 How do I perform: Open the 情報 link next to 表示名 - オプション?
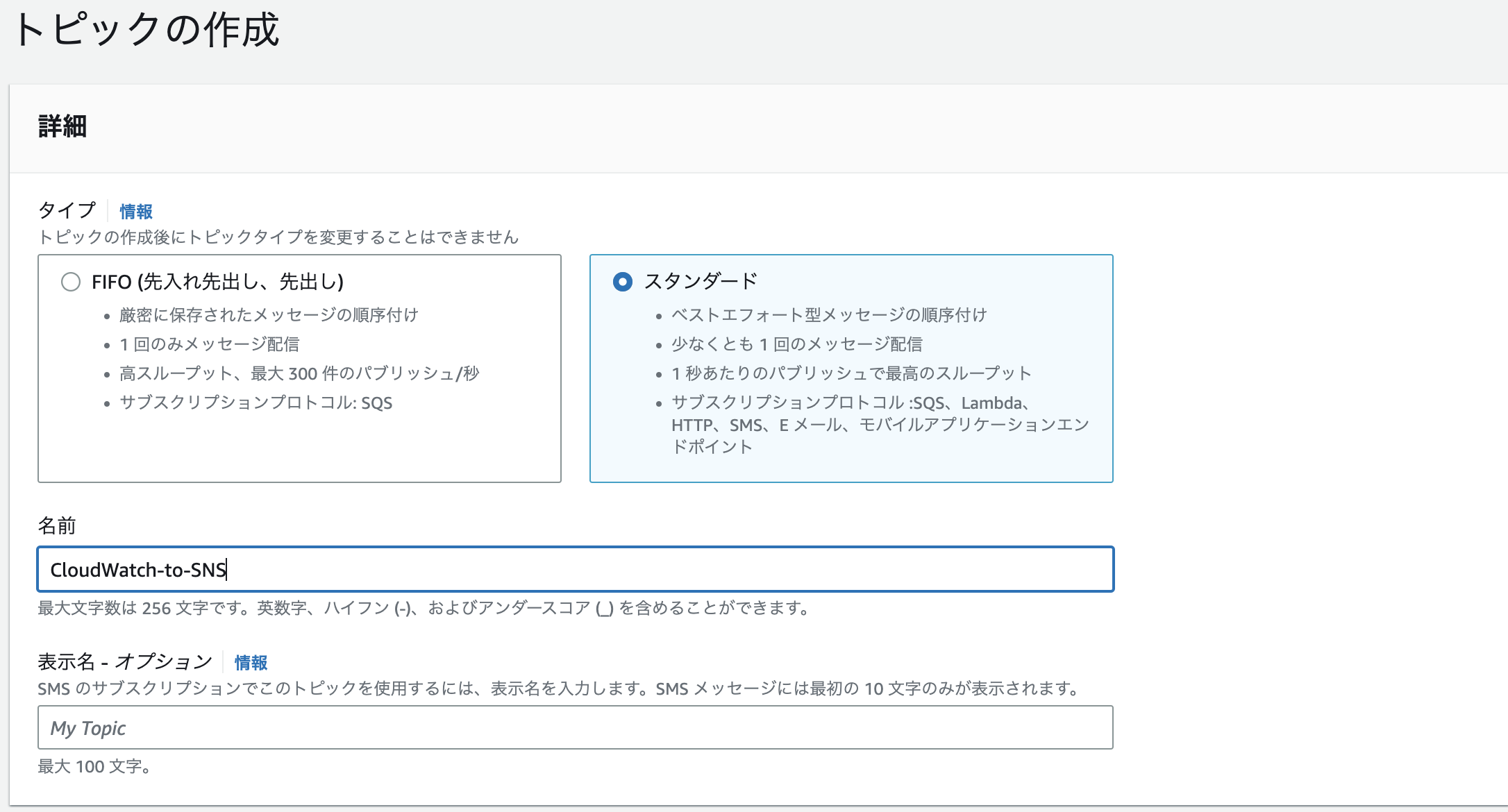pyautogui.click(x=251, y=663)
